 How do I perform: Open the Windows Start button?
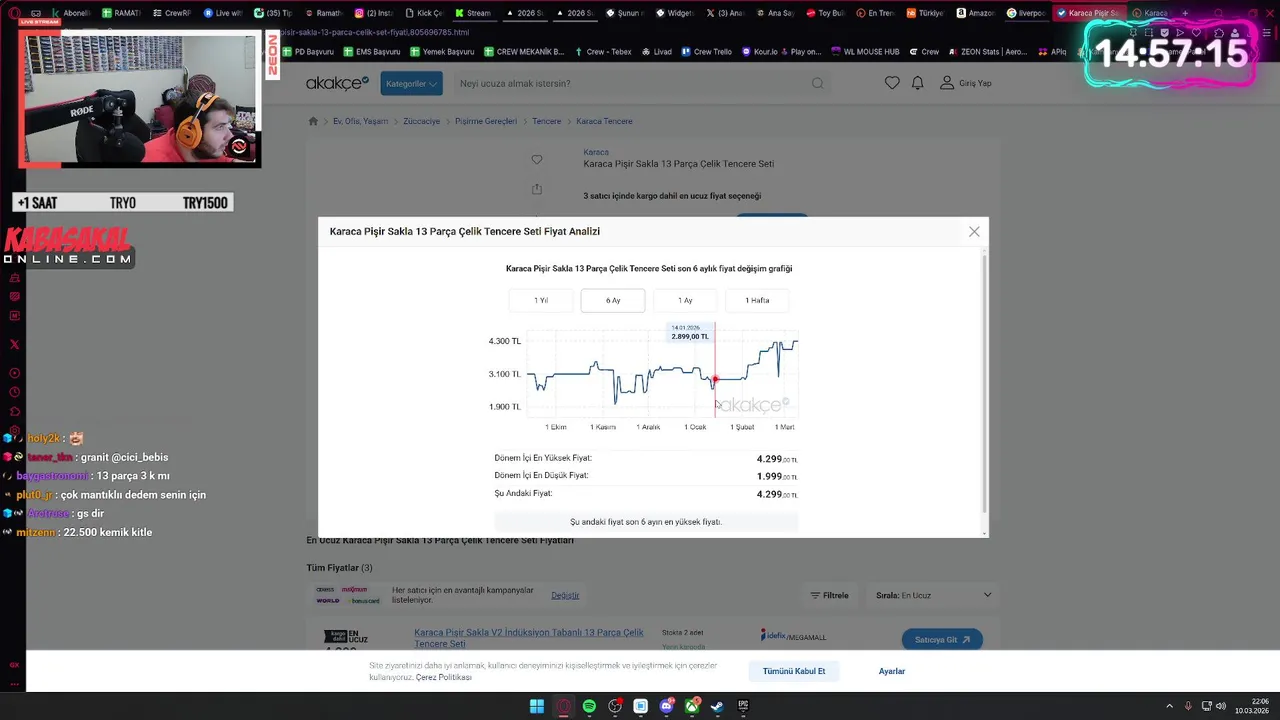click(537, 706)
